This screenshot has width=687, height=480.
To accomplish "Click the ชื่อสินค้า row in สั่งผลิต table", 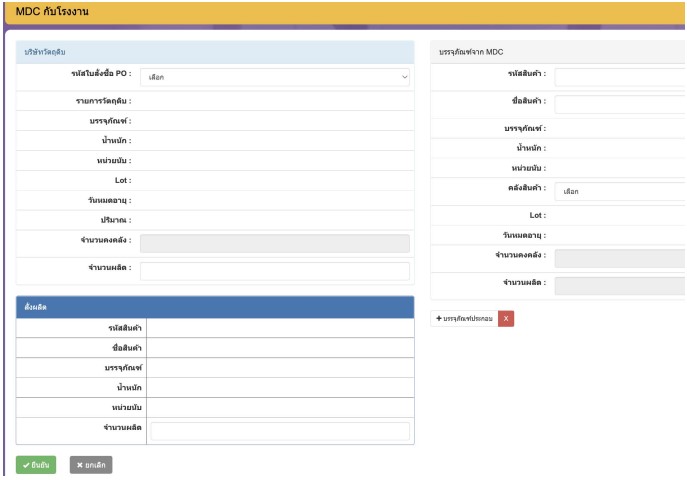I will [215, 348].
